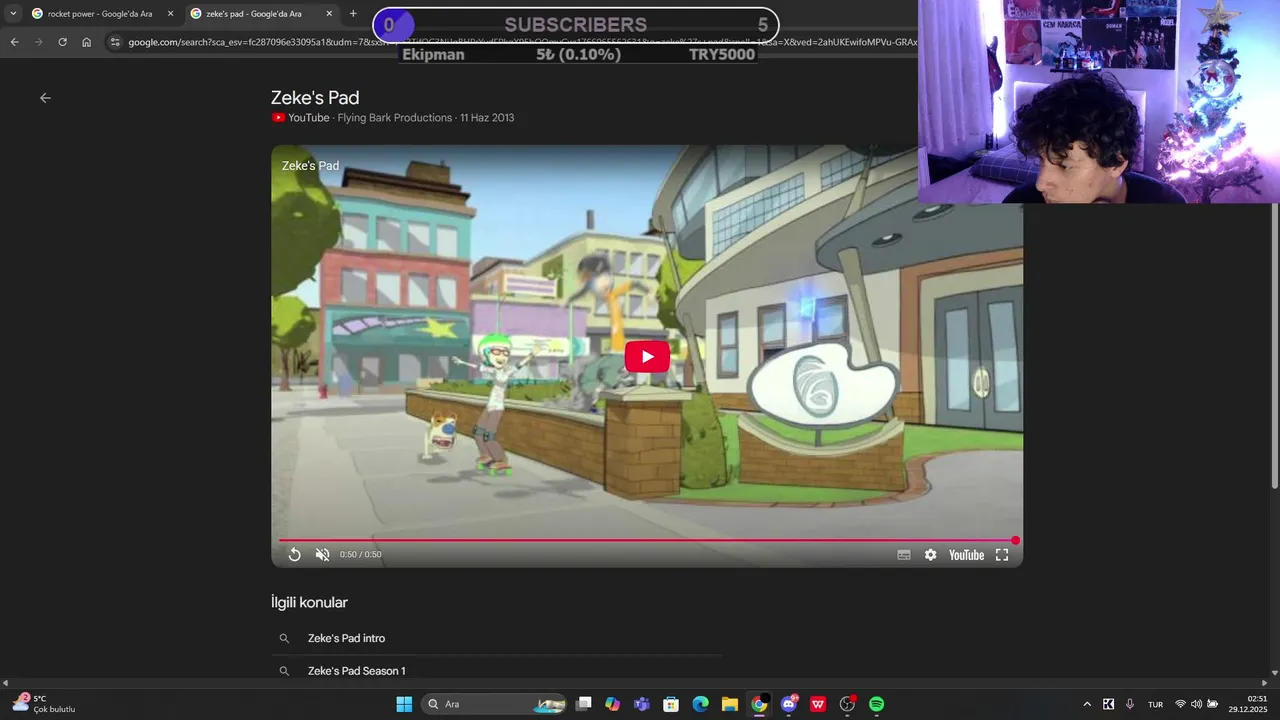Open Microsoft Teams from taskbar
Viewport: 1280px width, 720px height.
point(642,704)
